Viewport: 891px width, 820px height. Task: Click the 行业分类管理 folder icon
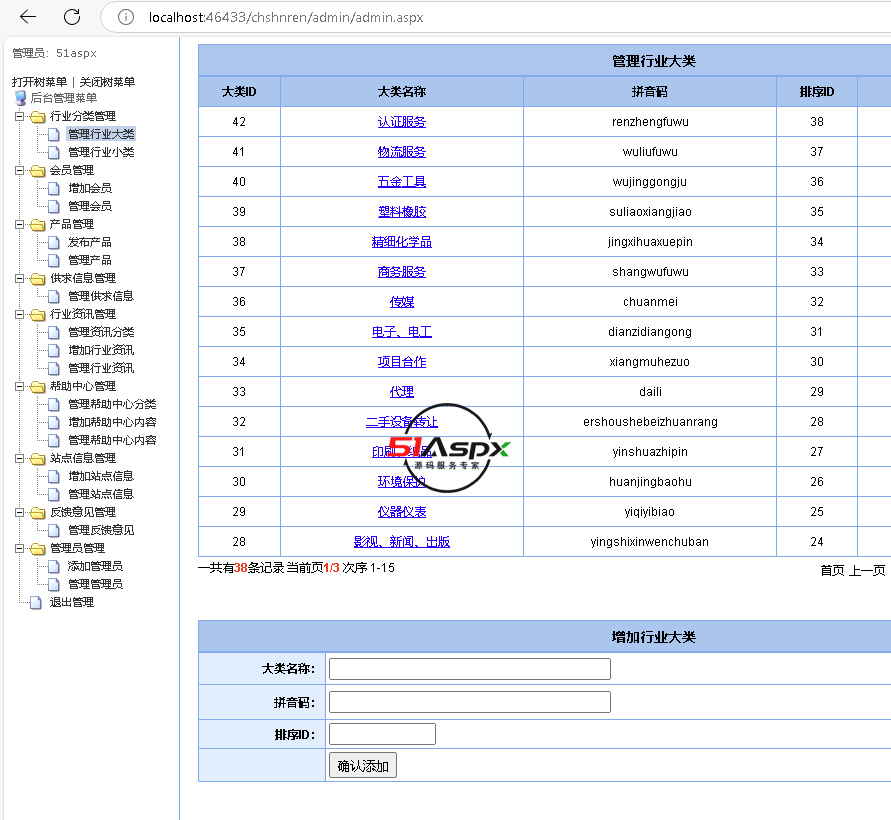tap(38, 116)
